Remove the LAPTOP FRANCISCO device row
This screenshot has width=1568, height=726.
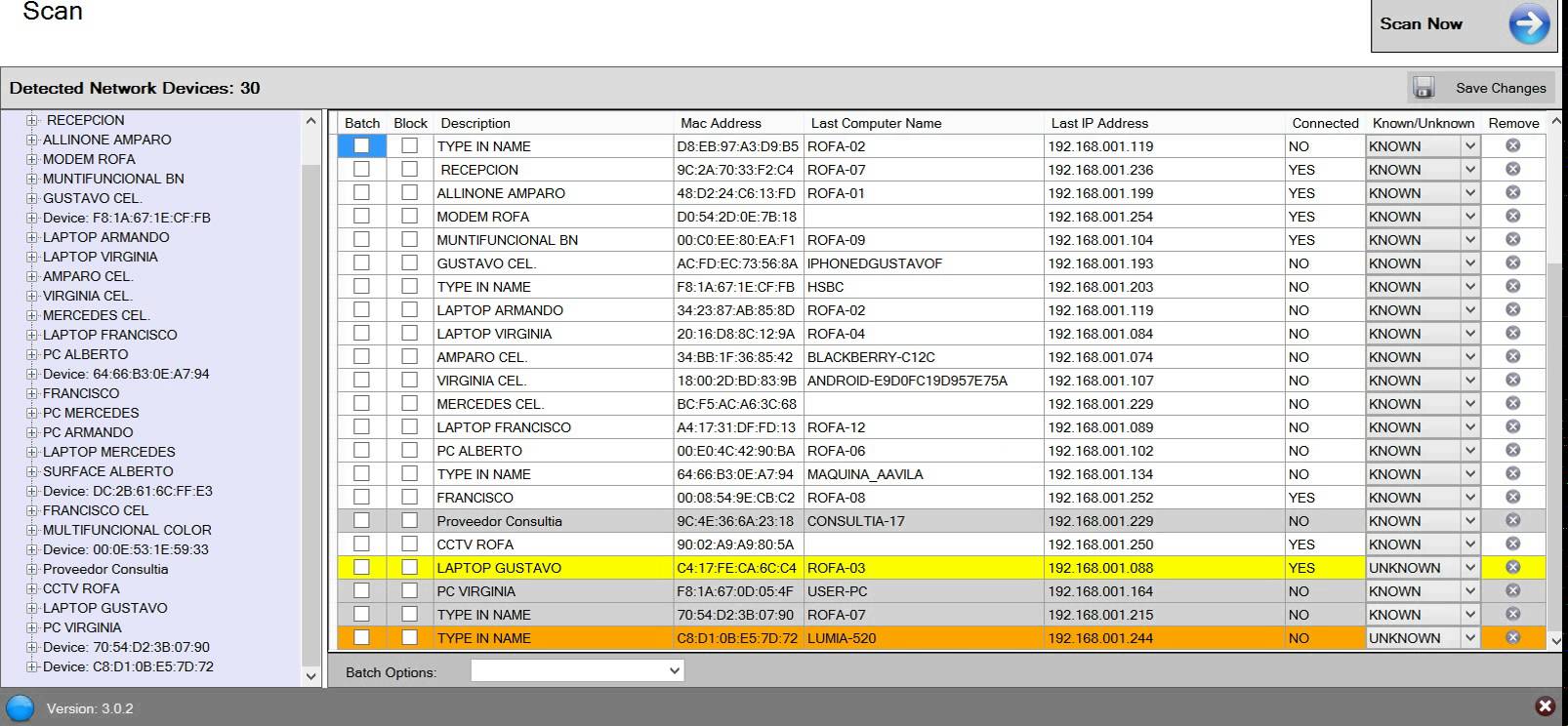pos(1512,427)
